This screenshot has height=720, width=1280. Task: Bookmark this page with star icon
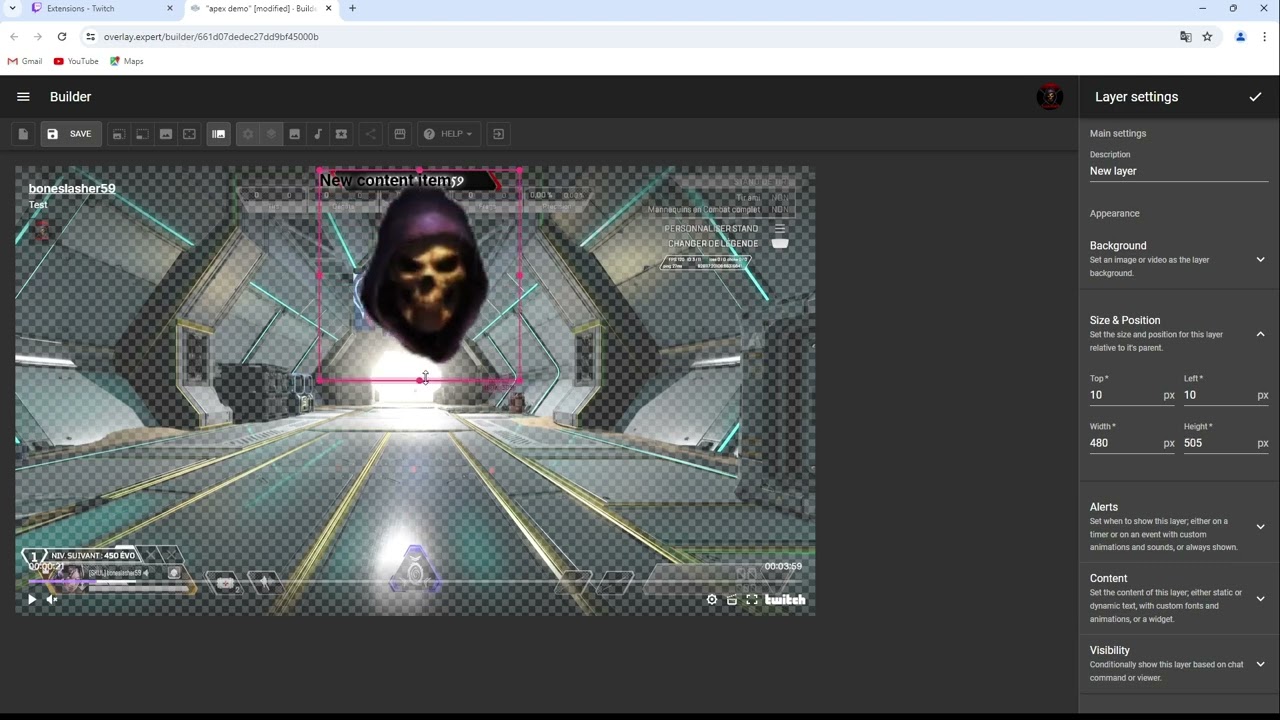[1207, 37]
